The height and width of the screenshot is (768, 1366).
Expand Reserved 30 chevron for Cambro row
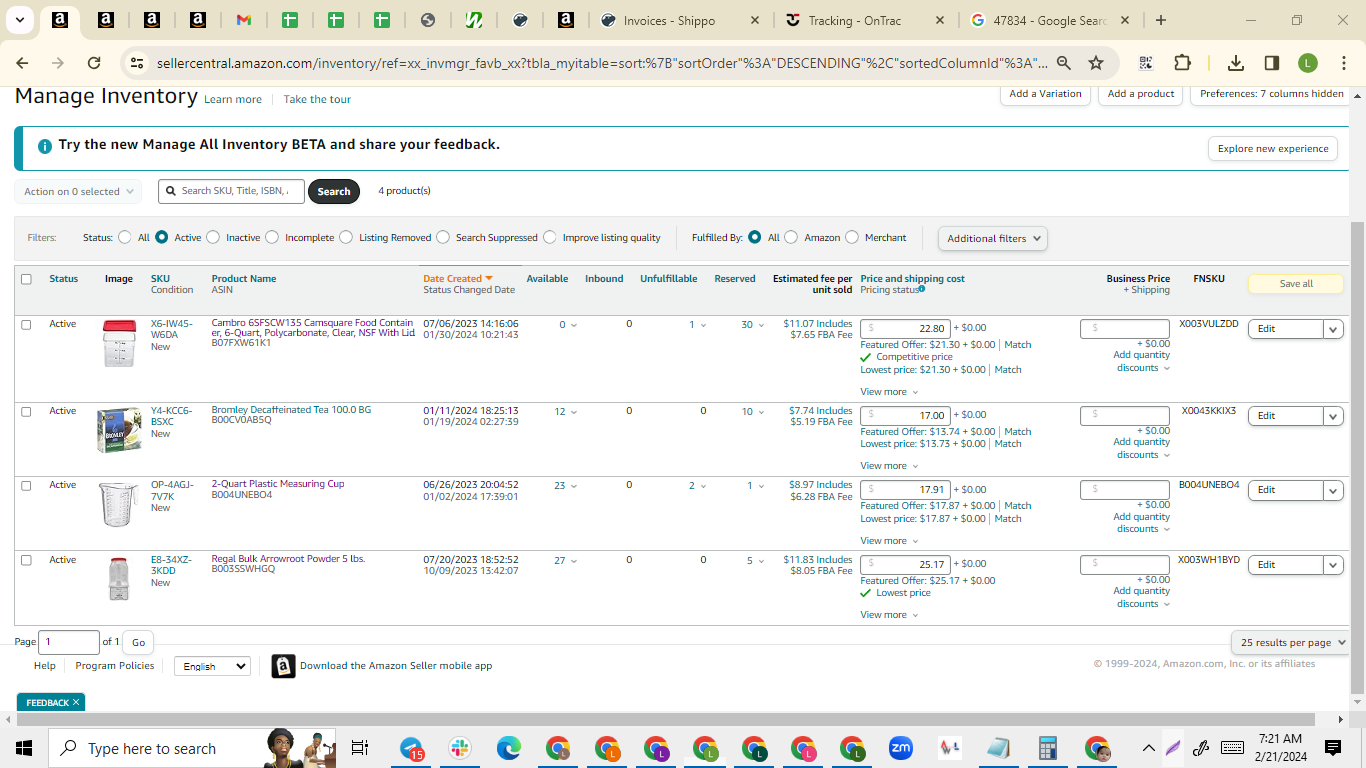tap(761, 325)
